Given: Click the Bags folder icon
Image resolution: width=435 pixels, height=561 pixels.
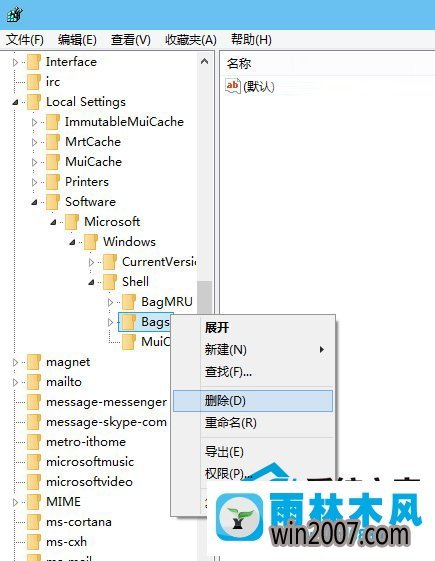Looking at the screenshot, I should click(129, 322).
